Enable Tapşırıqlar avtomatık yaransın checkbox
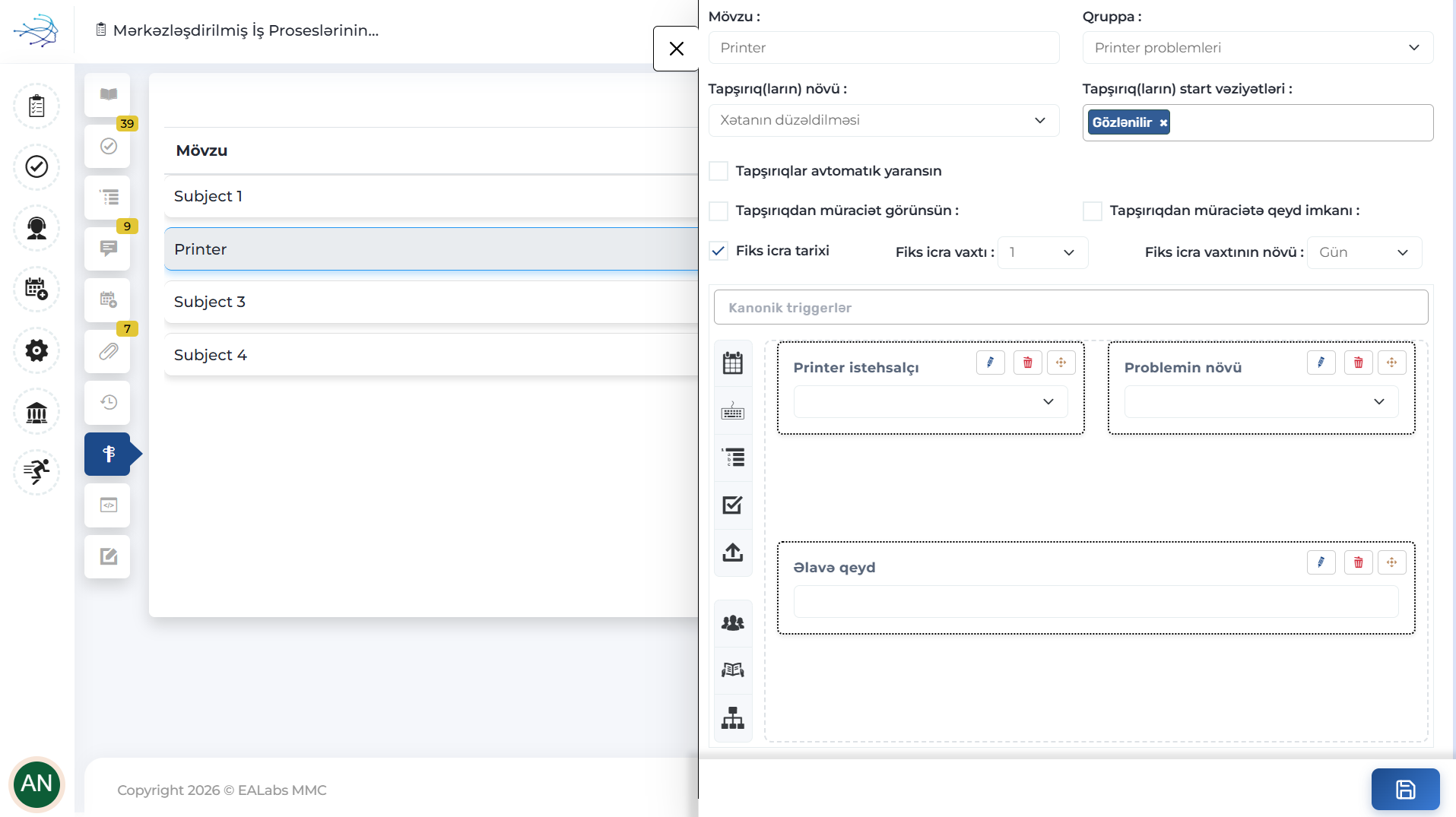 718,171
